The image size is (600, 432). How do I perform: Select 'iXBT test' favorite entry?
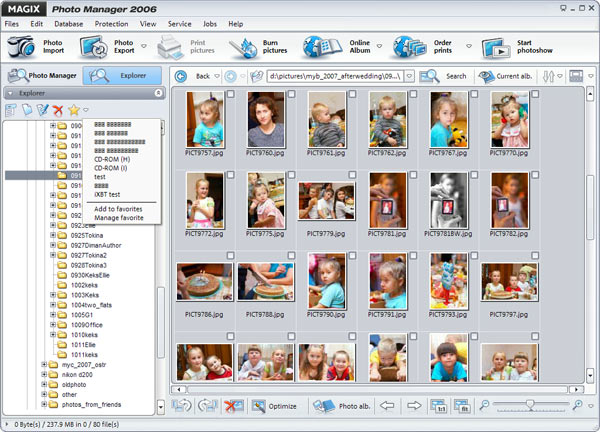click(x=107, y=194)
